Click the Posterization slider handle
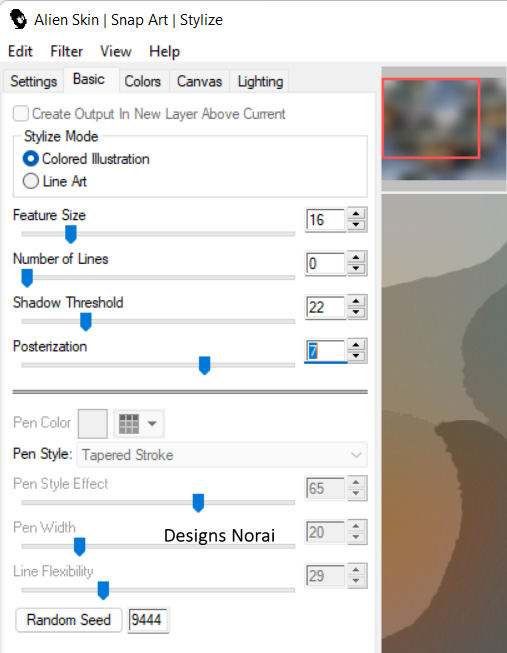This screenshot has height=653, width=507. click(204, 365)
